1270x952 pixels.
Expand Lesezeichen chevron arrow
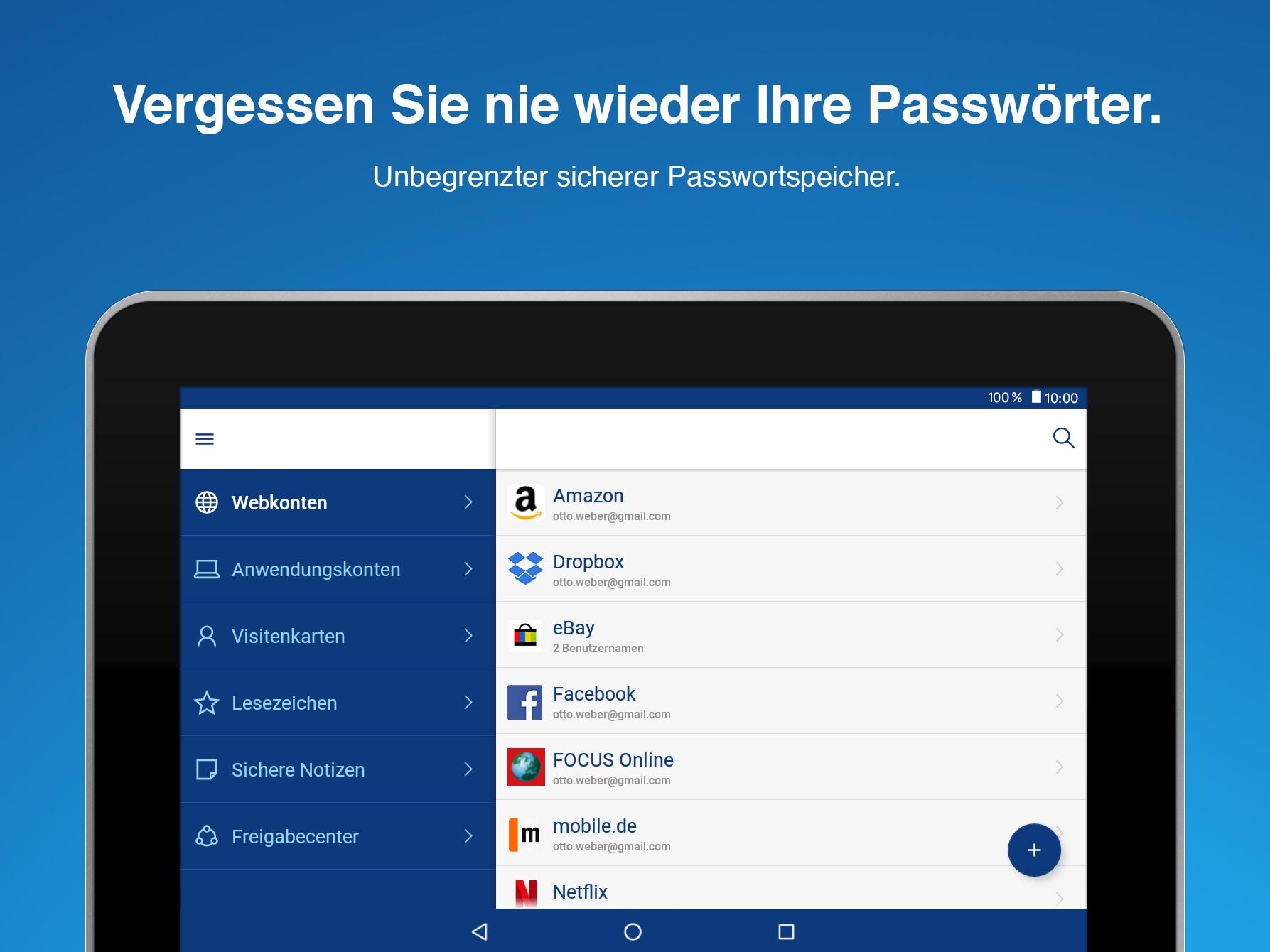468,703
